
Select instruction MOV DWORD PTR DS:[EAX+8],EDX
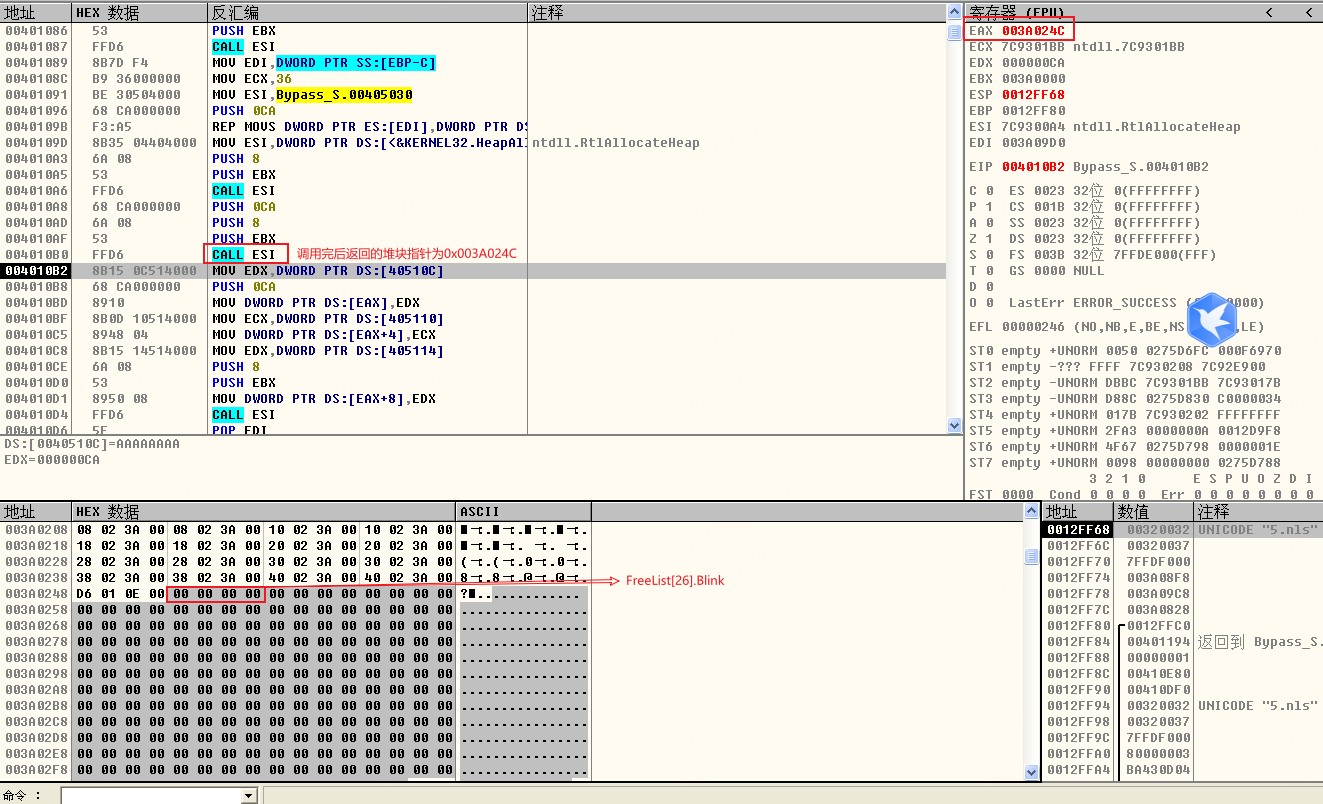[x=324, y=398]
